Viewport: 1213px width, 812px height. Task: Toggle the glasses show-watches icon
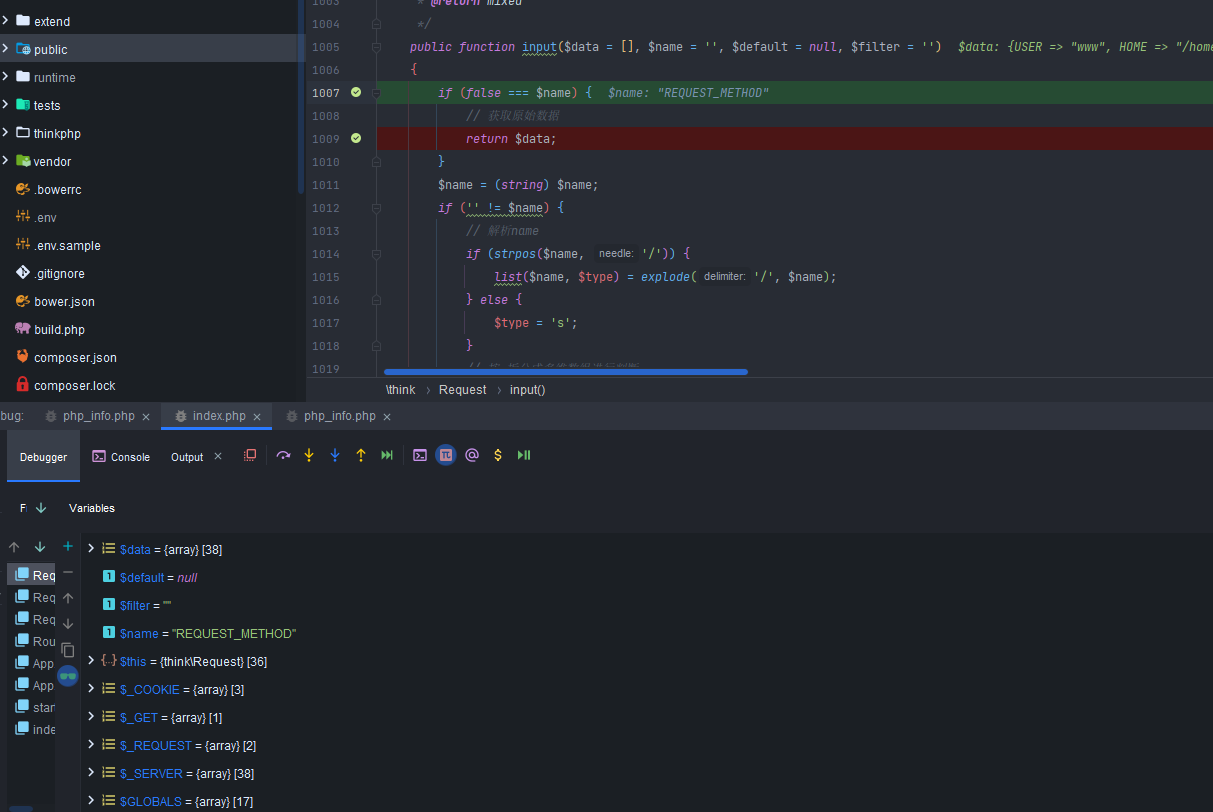[x=68, y=676]
